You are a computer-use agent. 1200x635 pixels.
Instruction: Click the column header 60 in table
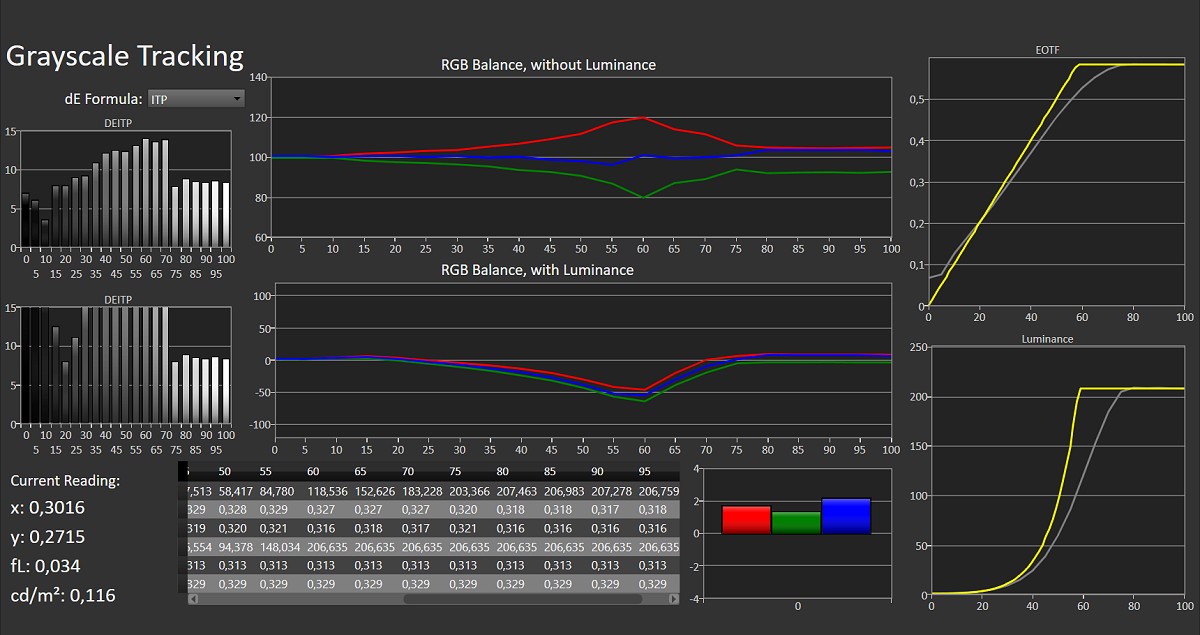[313, 471]
